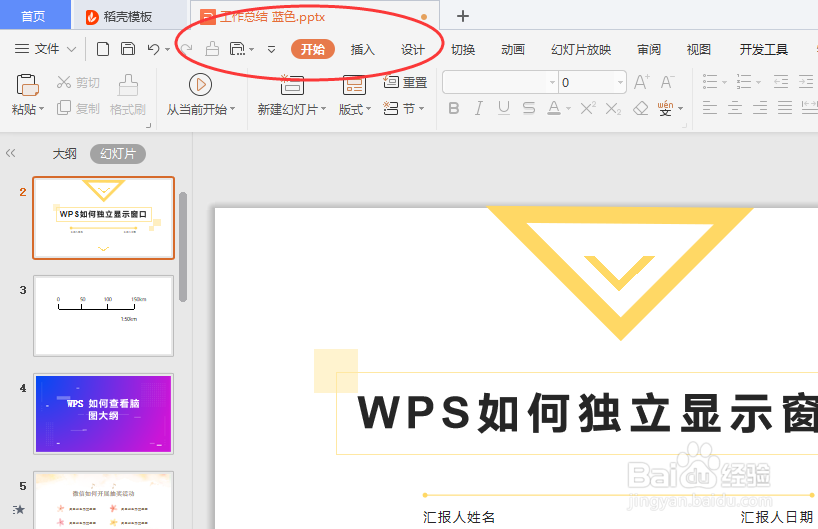The image size is (818, 529).
Task: Add a new document tab with +
Action: tap(463, 16)
